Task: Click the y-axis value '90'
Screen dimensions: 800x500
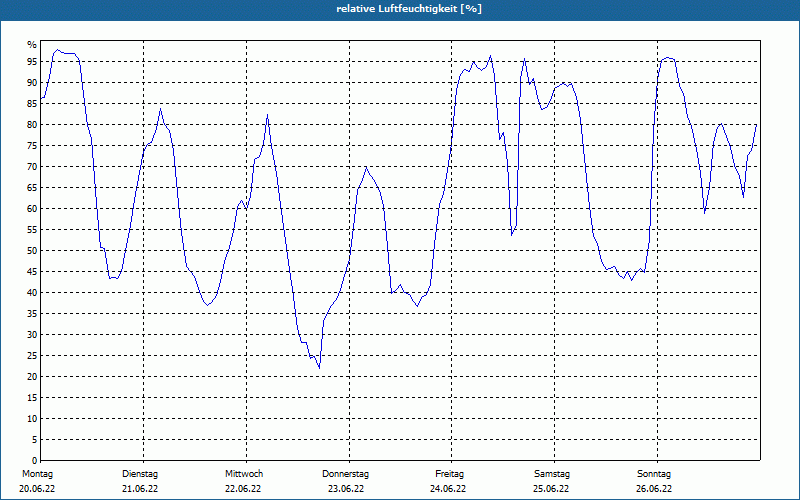Action: point(32,83)
